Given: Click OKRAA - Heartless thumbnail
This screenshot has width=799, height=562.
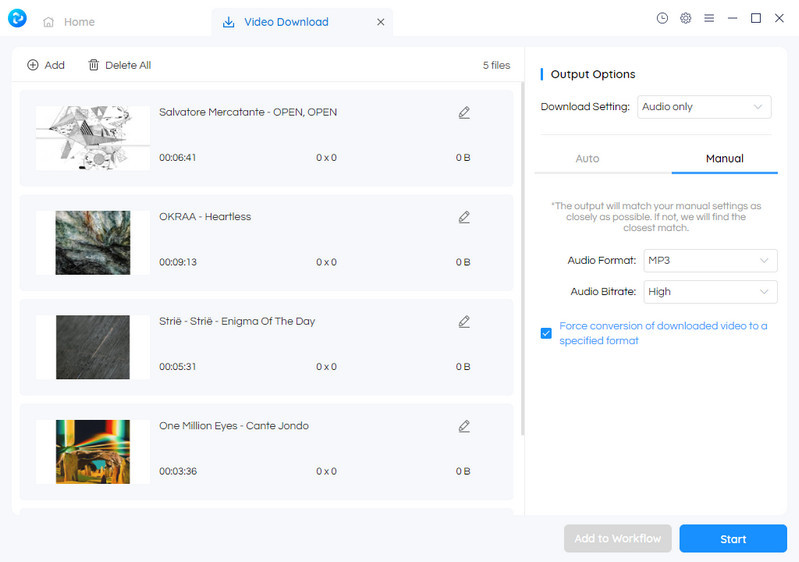Looking at the screenshot, I should pos(93,243).
